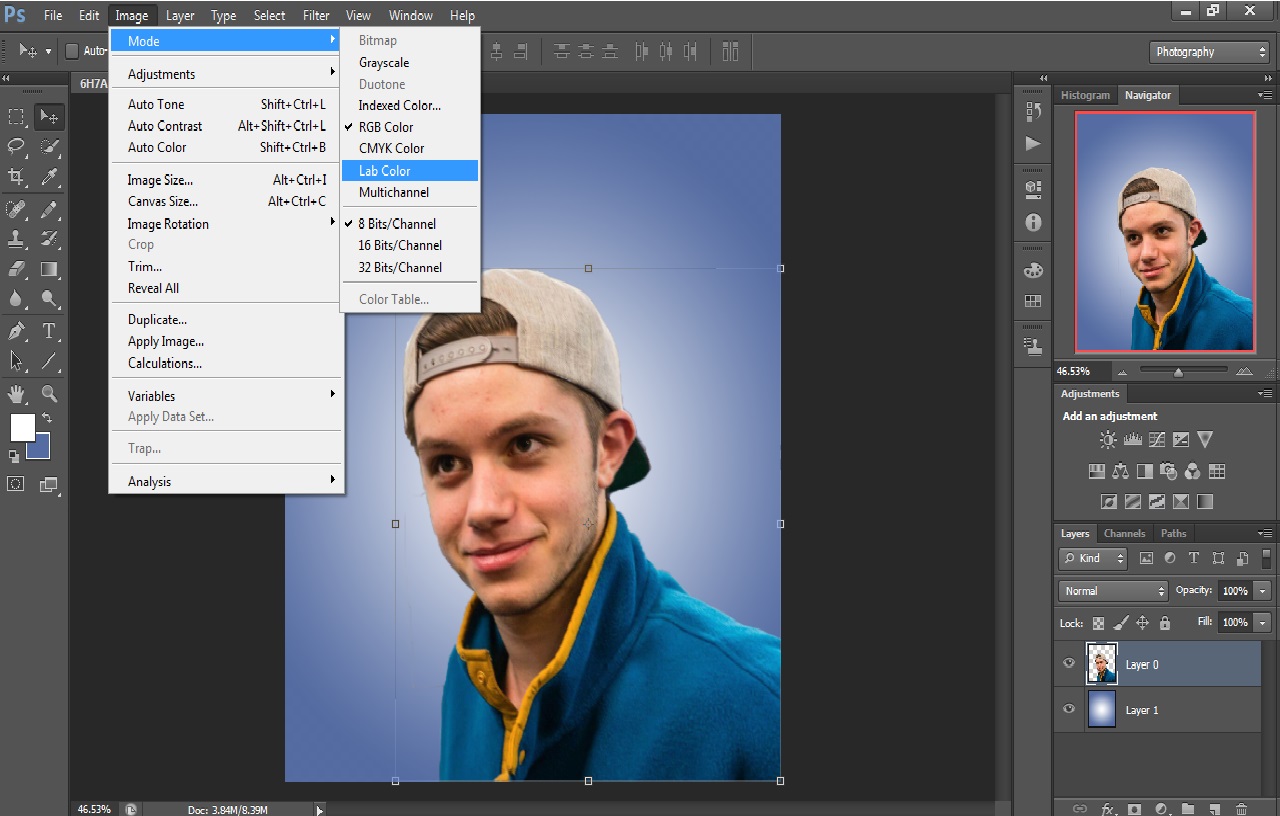1280x816 pixels.
Task: Choose Lab Color mode
Action: click(x=410, y=171)
